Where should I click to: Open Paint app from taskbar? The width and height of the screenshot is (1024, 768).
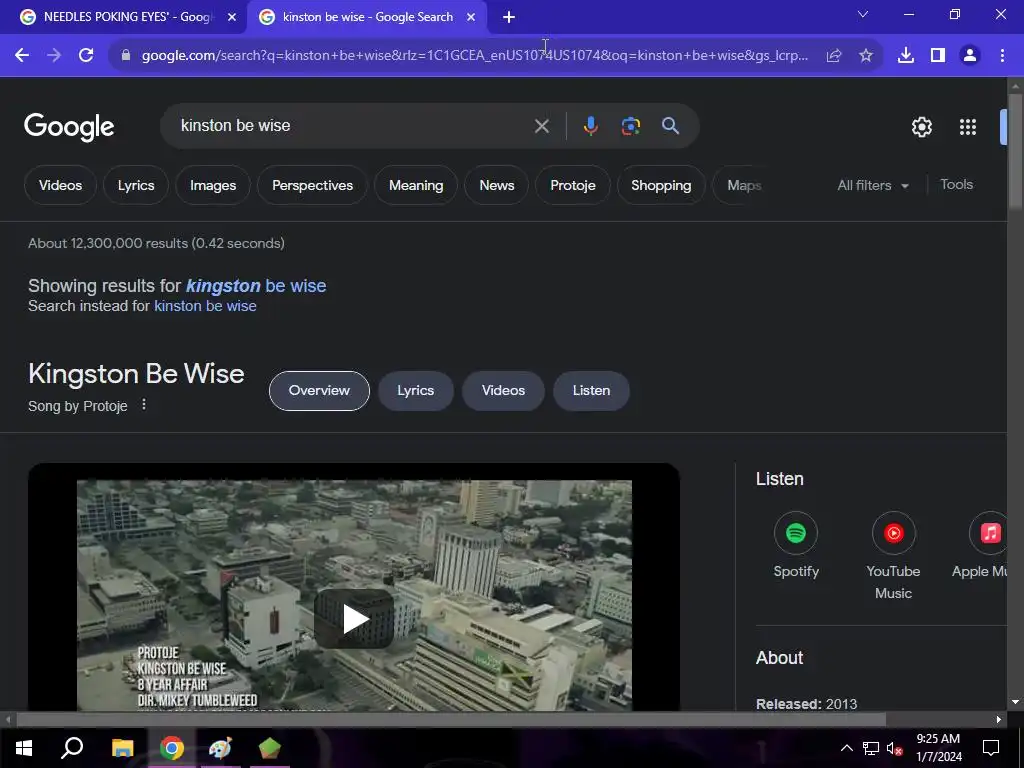(x=221, y=748)
